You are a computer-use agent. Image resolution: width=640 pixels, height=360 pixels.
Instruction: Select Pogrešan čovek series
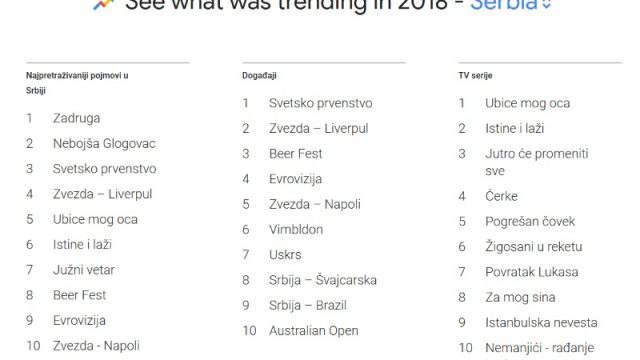(x=530, y=222)
